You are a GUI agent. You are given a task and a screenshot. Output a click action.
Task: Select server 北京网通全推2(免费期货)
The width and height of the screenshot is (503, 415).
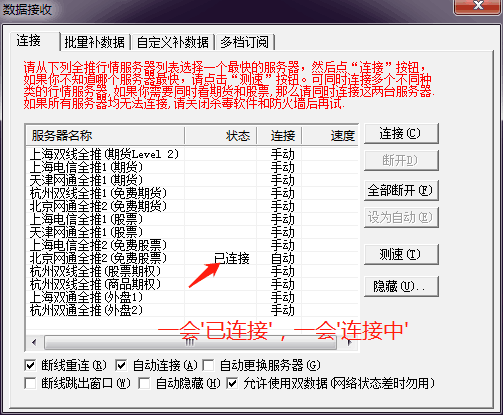pyautogui.click(x=98, y=206)
